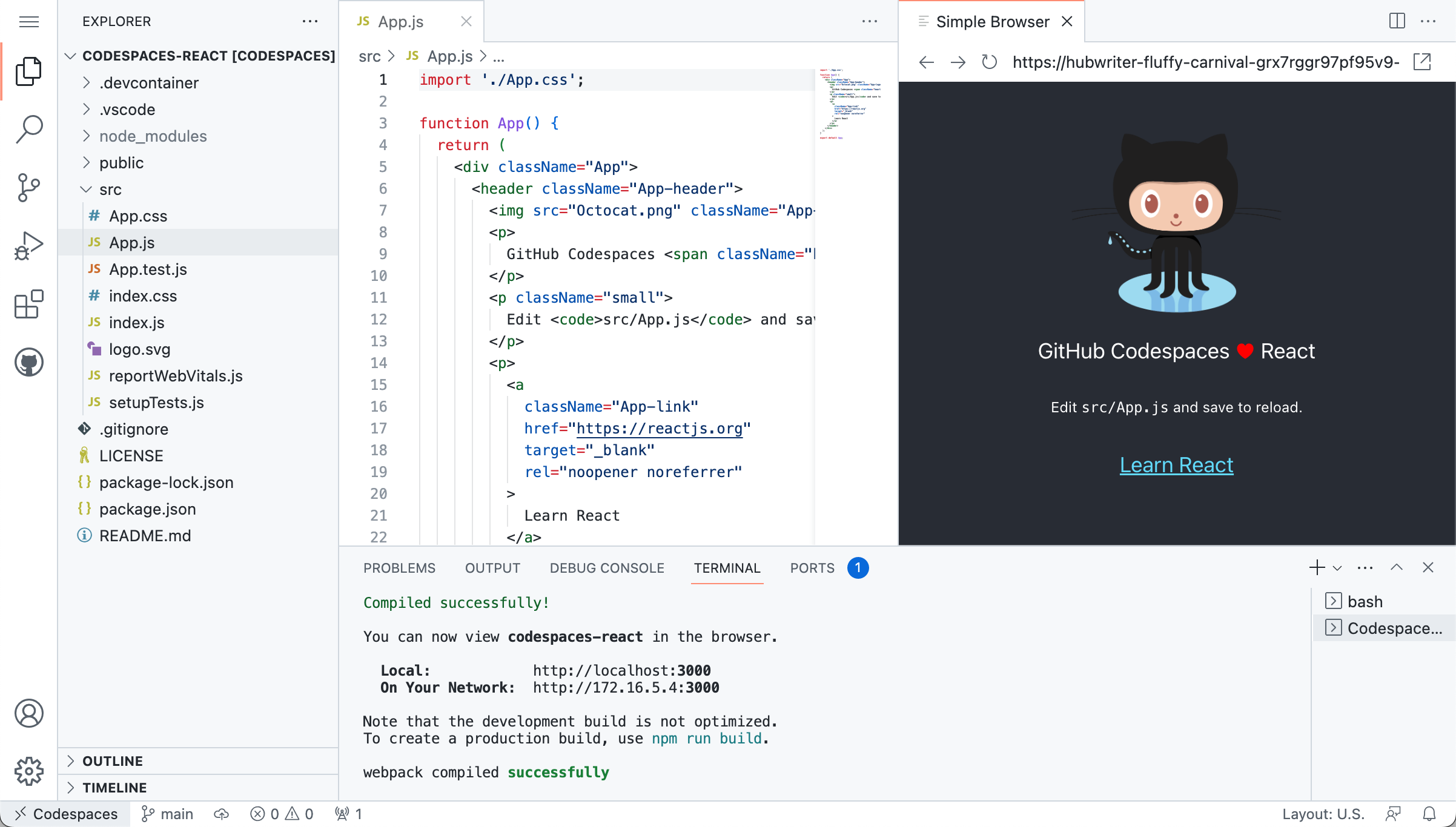Click the Explorer icon in activity bar
Viewport: 1456px width, 827px height.
point(30,70)
